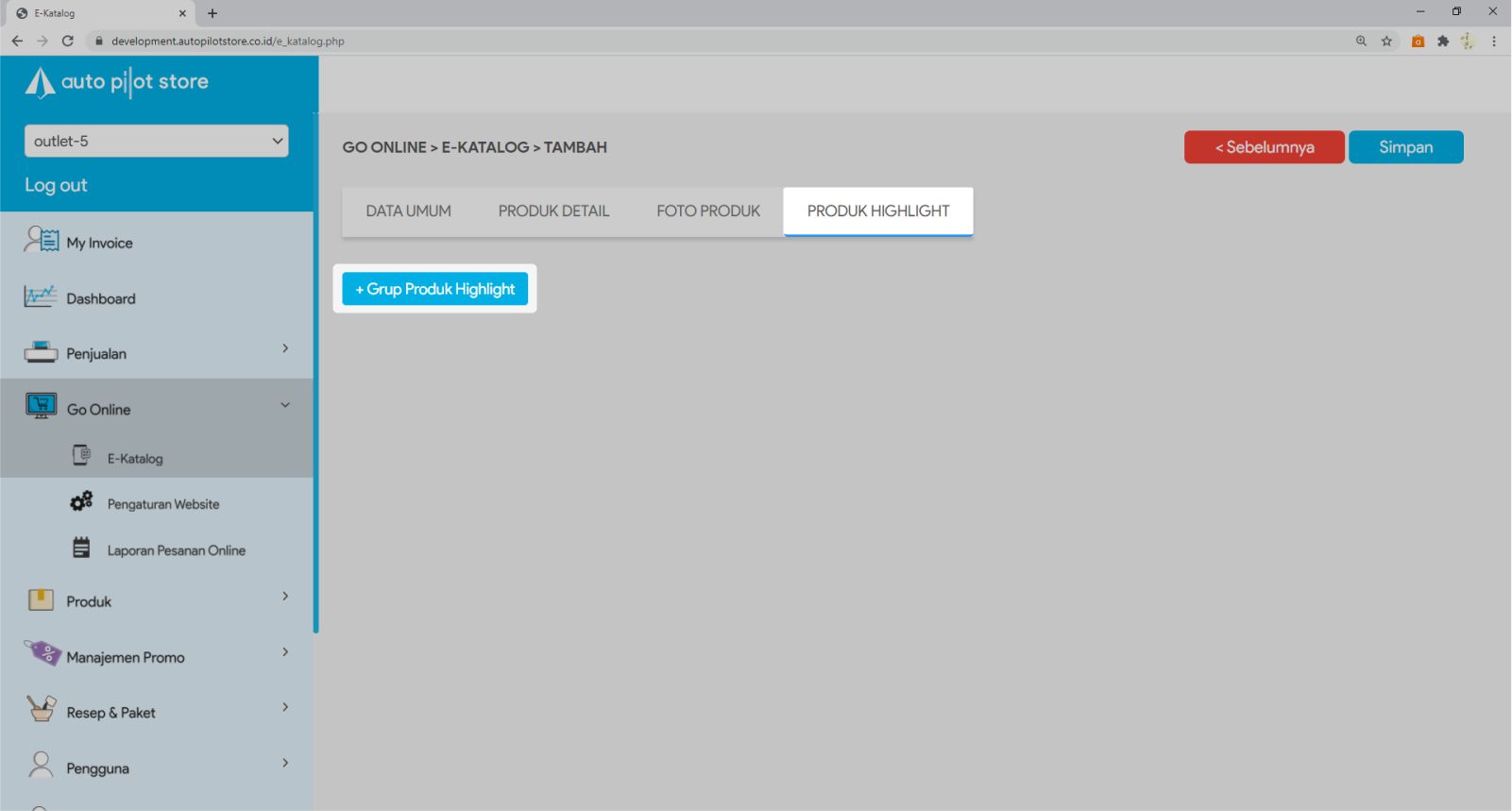
Task: Switch to the Data Umum tab
Action: pos(408,211)
